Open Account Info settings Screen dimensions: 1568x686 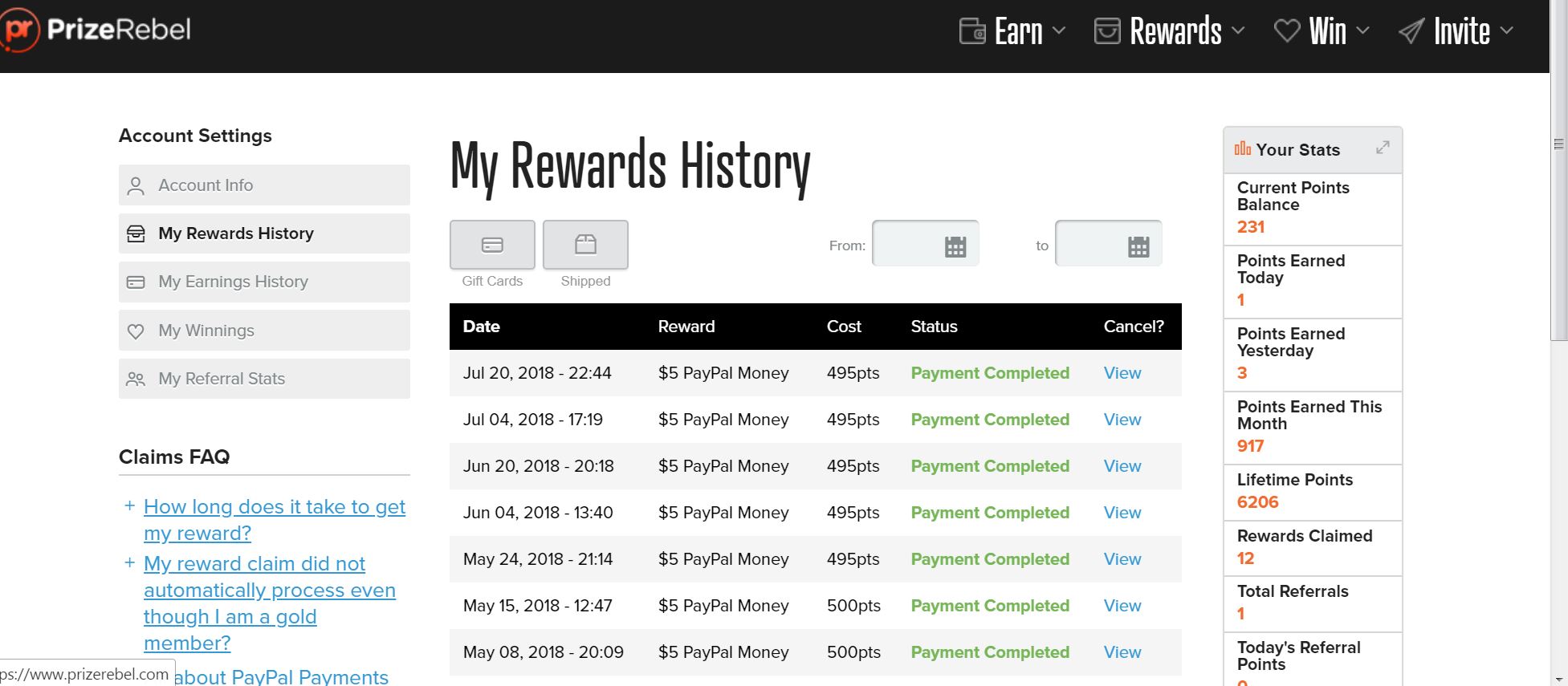pos(264,185)
